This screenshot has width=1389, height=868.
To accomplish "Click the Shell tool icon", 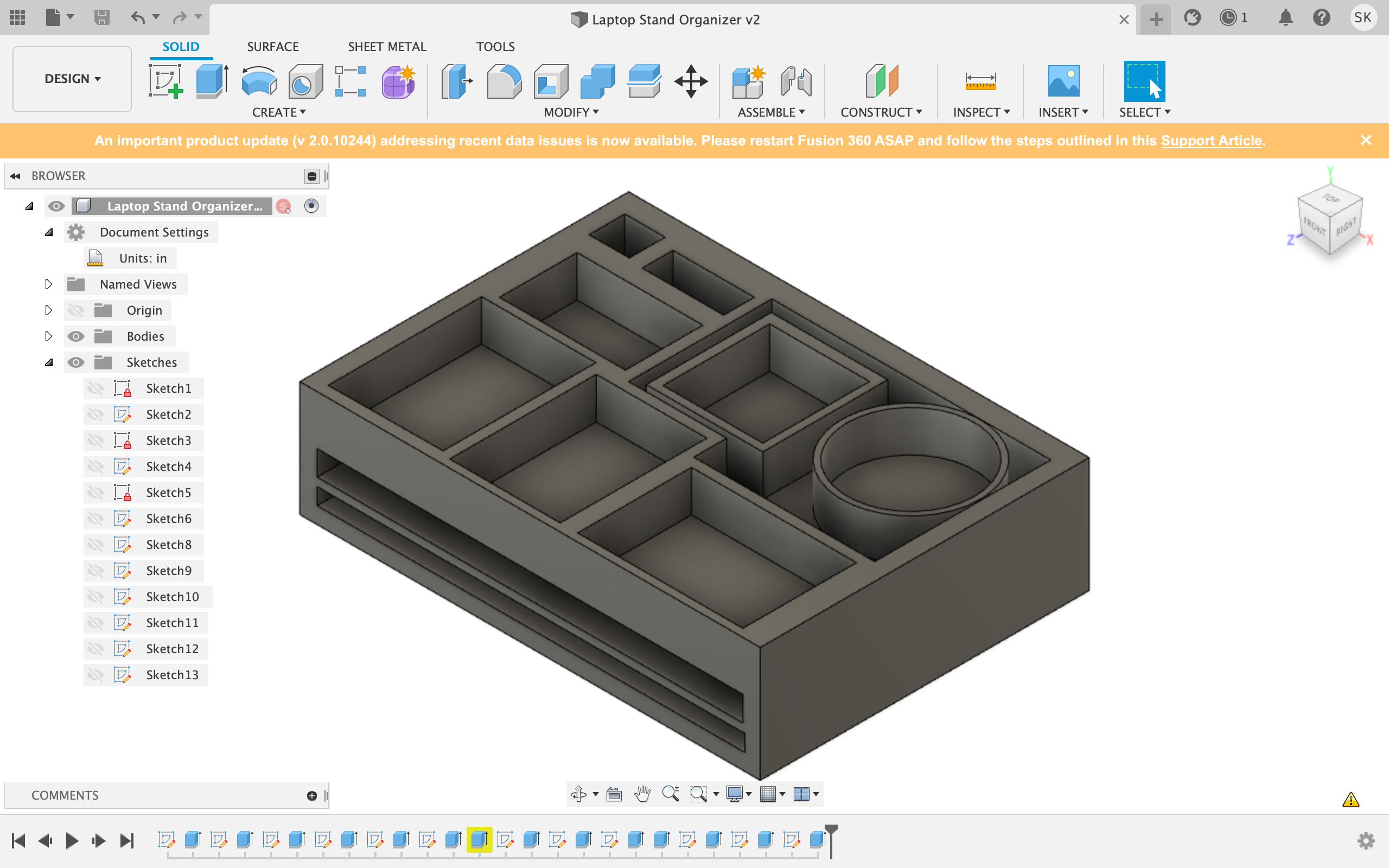I will pos(551,82).
